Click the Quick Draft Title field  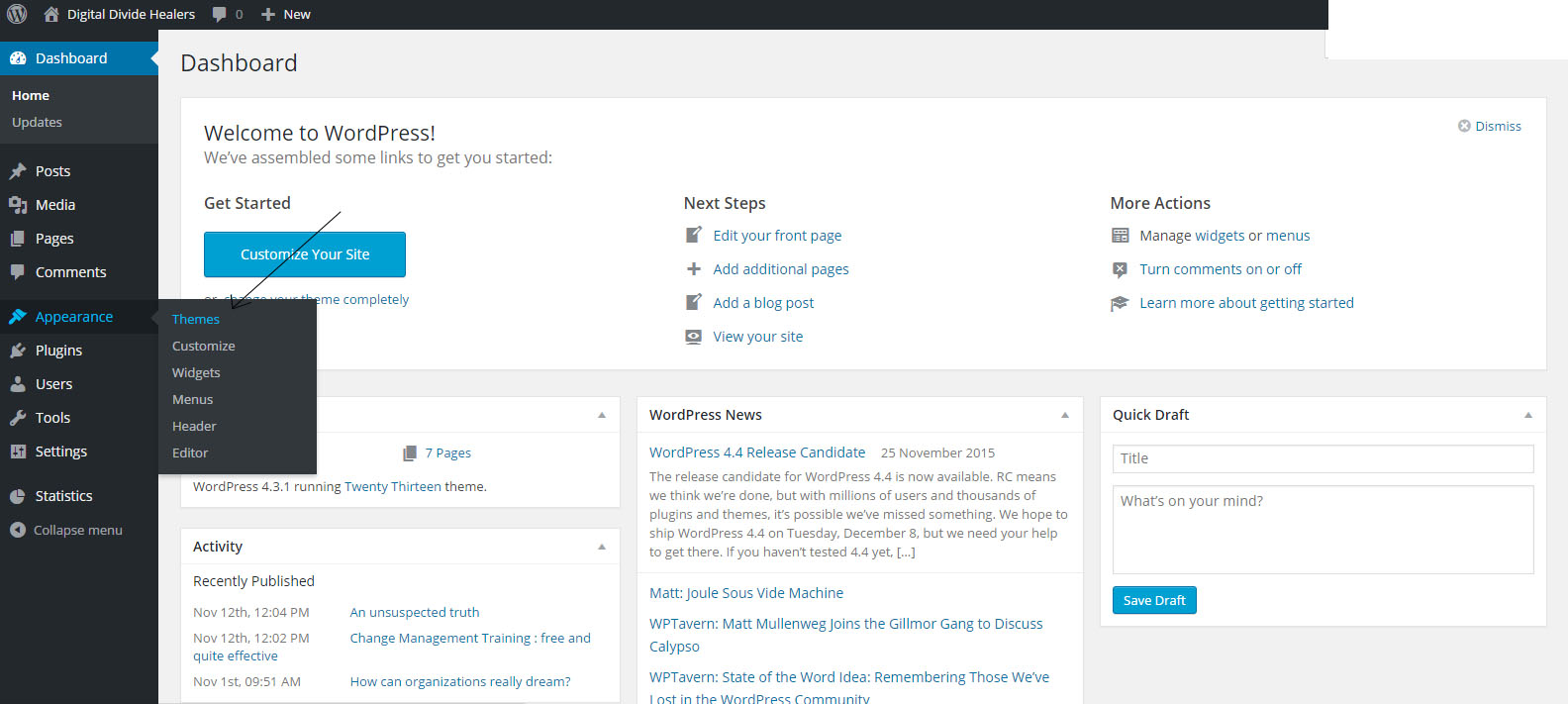pyautogui.click(x=1323, y=458)
